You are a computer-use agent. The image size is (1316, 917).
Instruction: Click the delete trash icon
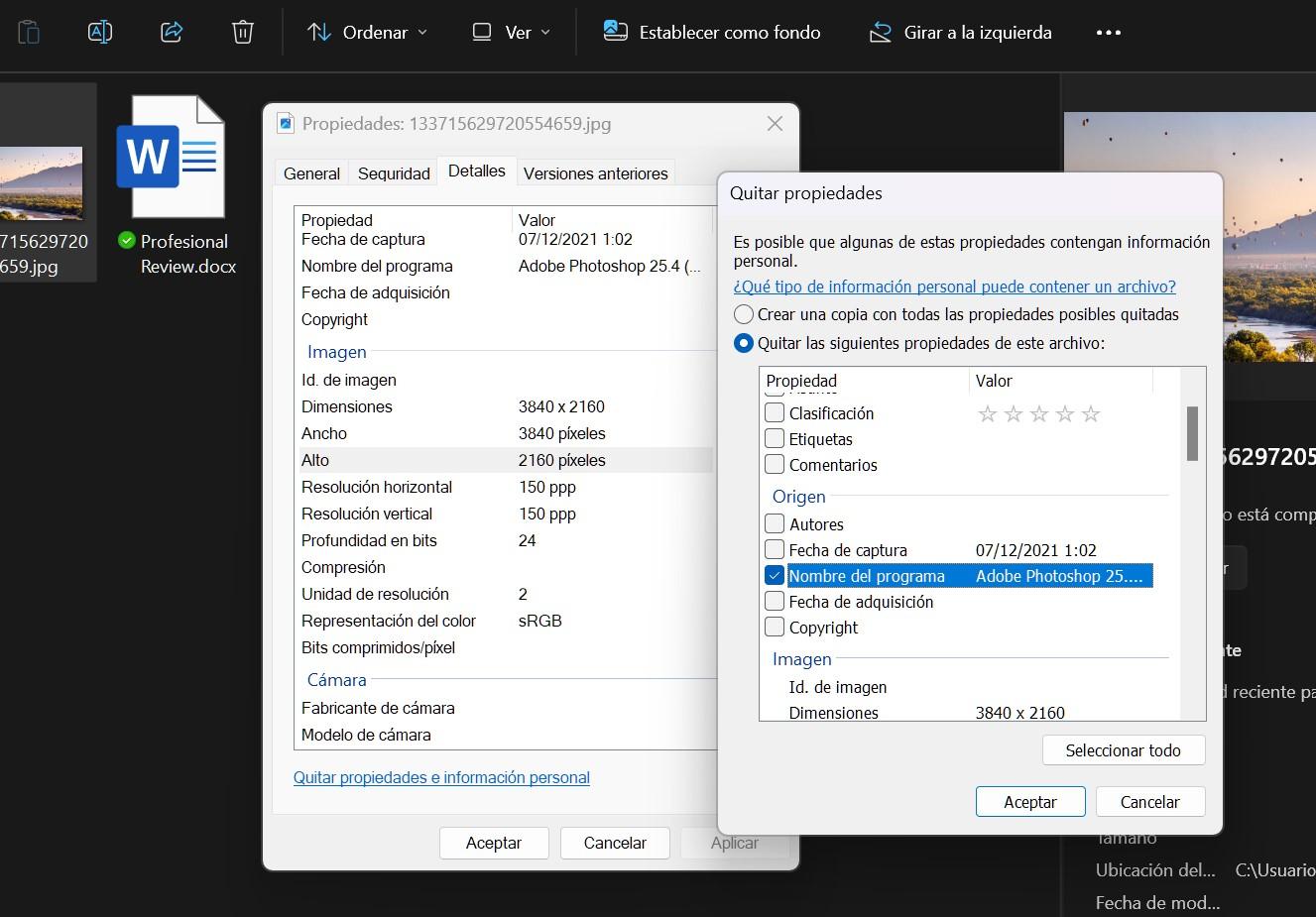(x=242, y=32)
